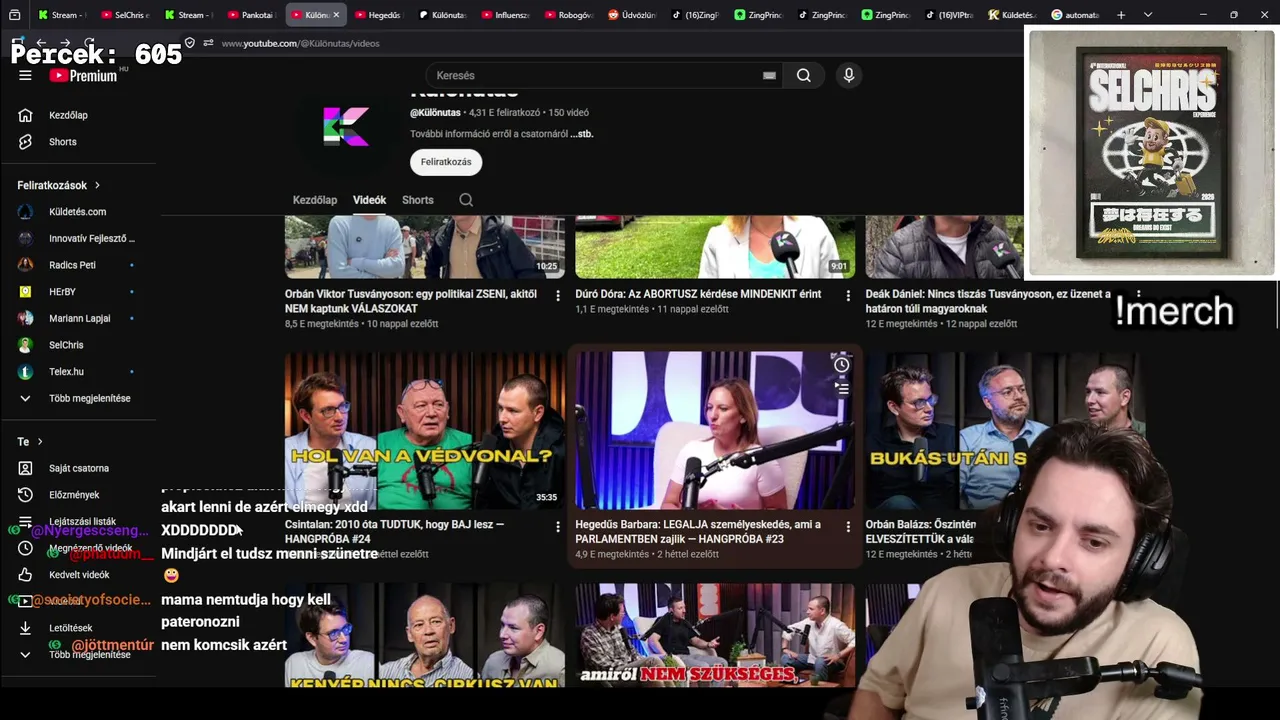This screenshot has width=1280, height=720.
Task: Open Csintalan HANGPRÓBA #24 video title
Action: point(394,531)
